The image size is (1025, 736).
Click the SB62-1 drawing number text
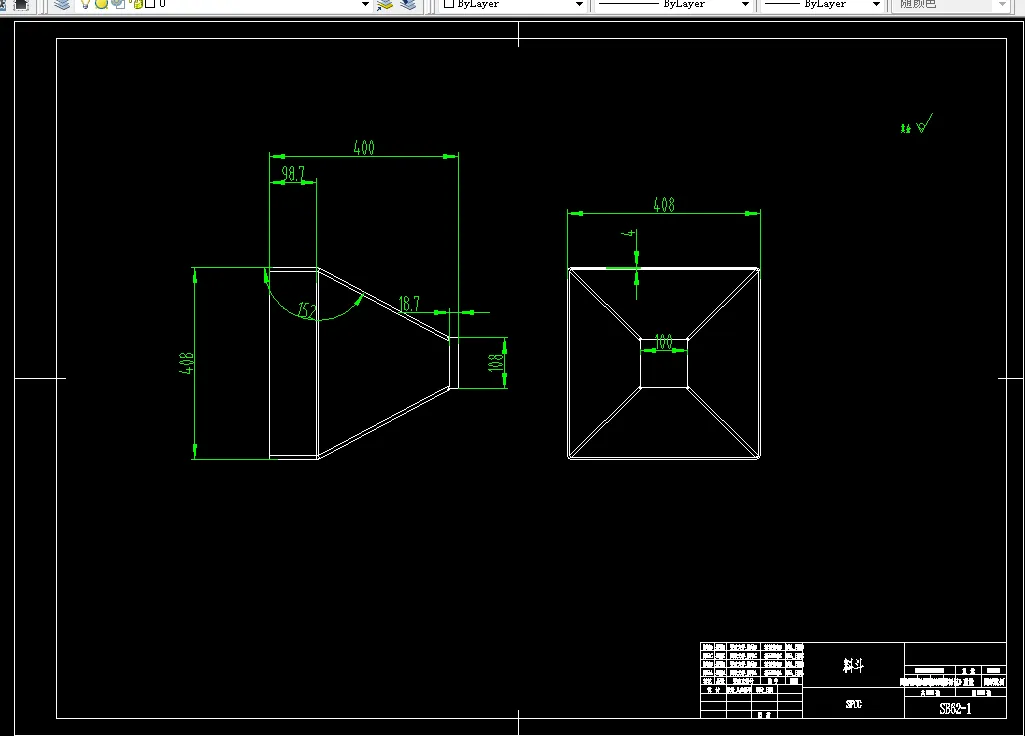tap(955, 709)
